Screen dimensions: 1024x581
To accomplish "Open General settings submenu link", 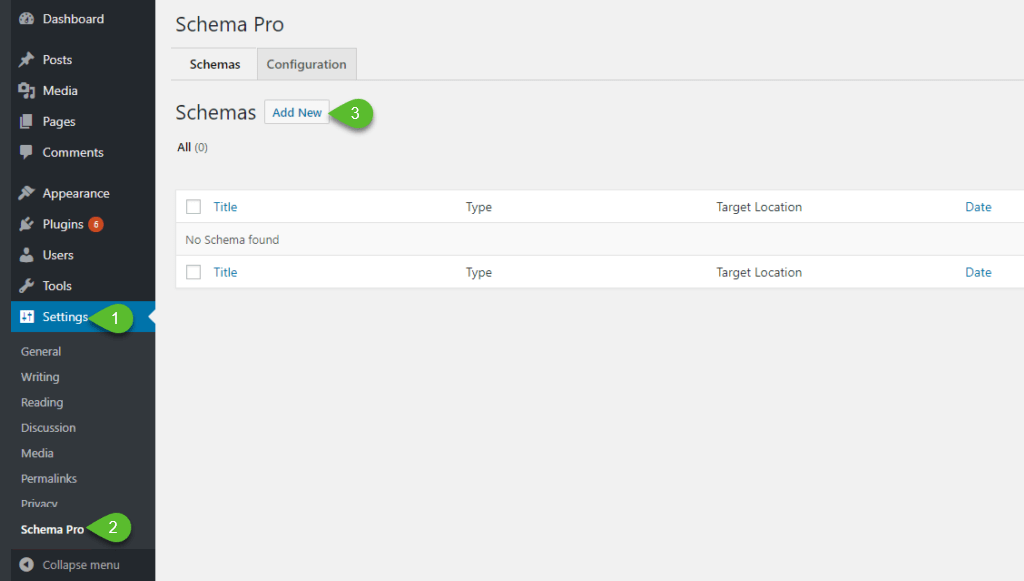I will point(41,351).
